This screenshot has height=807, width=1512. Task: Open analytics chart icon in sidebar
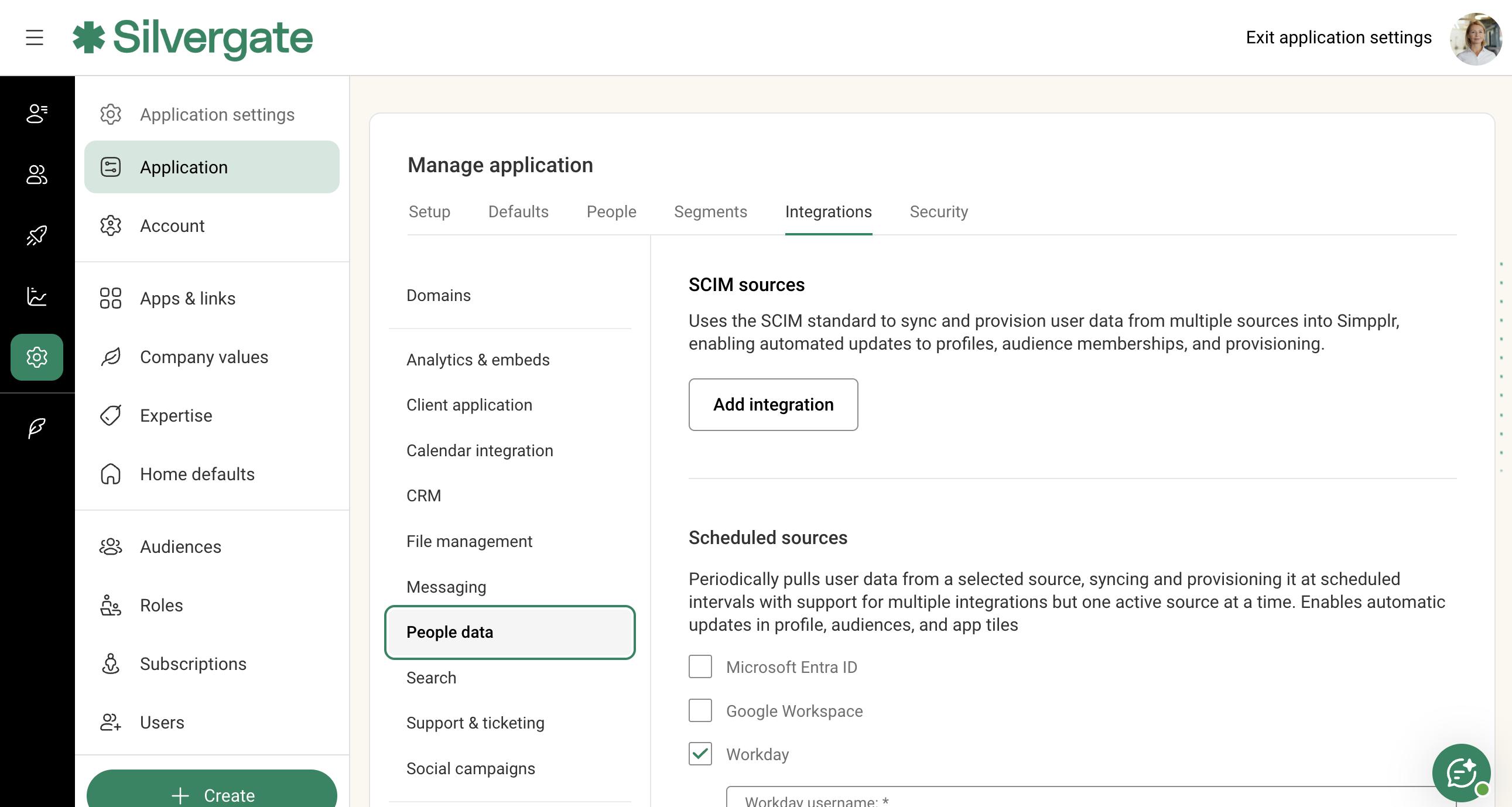click(x=36, y=296)
